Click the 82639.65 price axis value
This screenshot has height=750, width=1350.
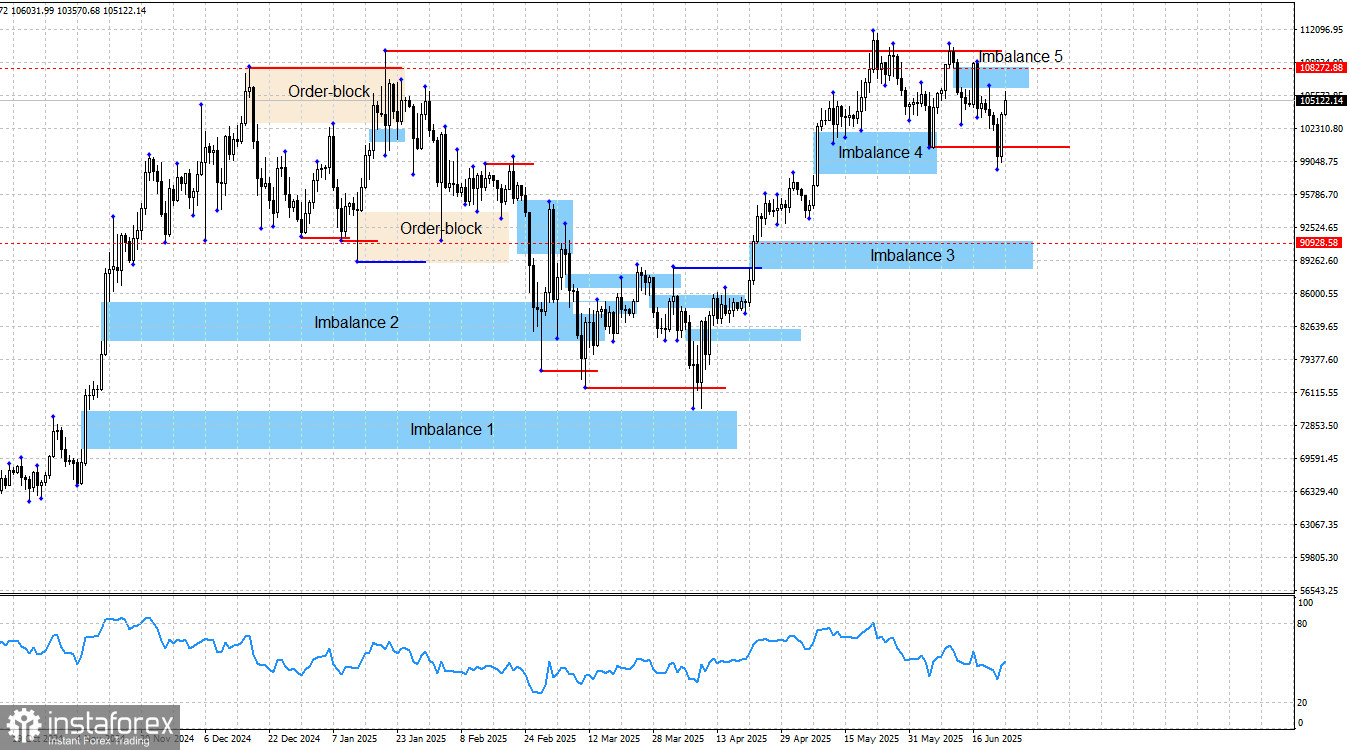pyautogui.click(x=1320, y=327)
